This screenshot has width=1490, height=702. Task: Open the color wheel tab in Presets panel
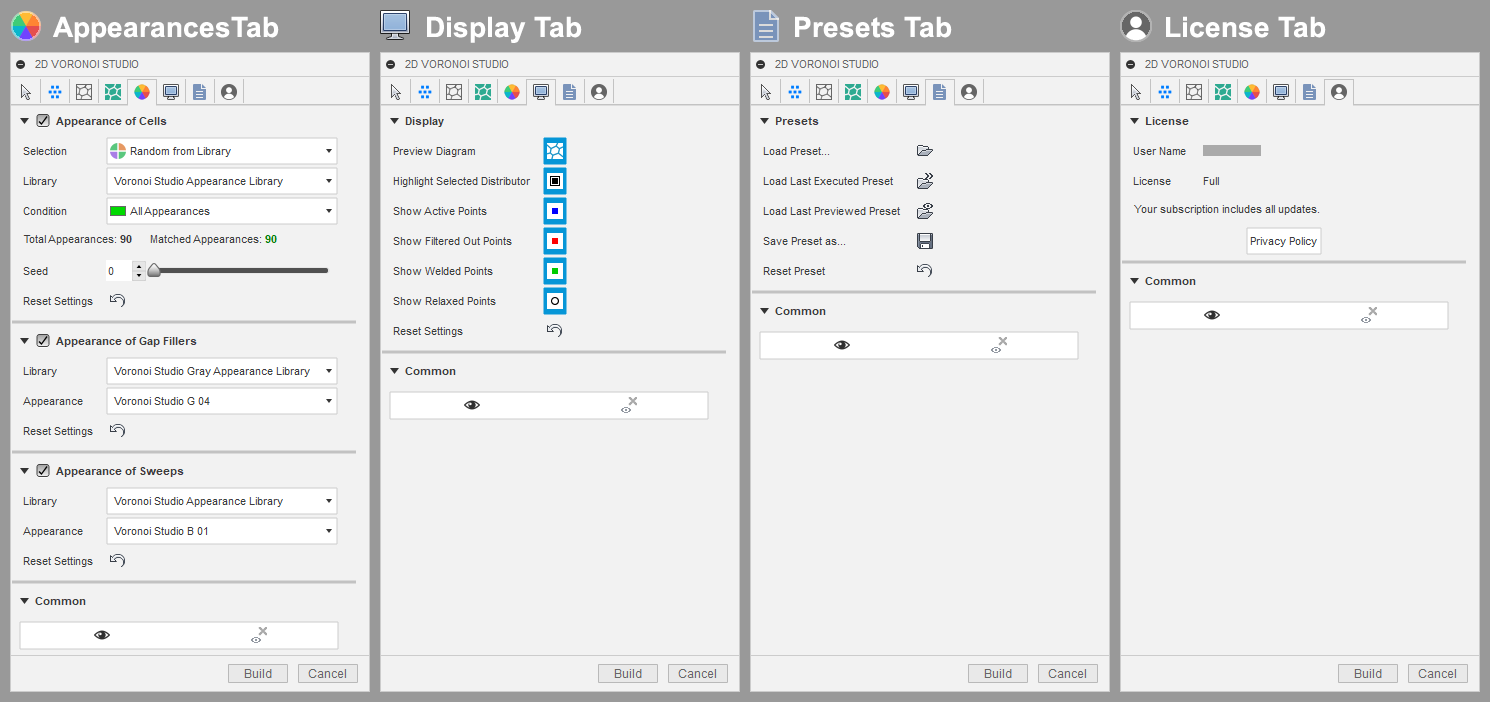click(x=882, y=92)
